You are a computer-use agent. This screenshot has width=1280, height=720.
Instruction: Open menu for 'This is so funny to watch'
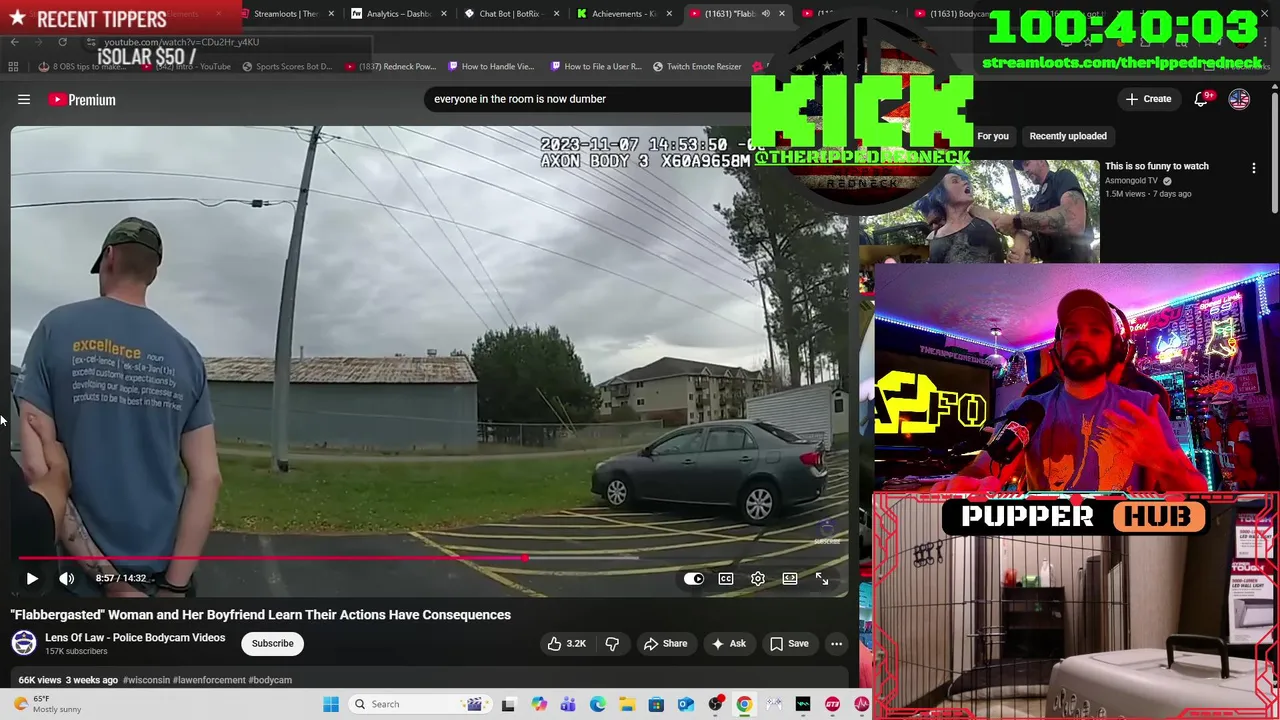tap(1253, 168)
